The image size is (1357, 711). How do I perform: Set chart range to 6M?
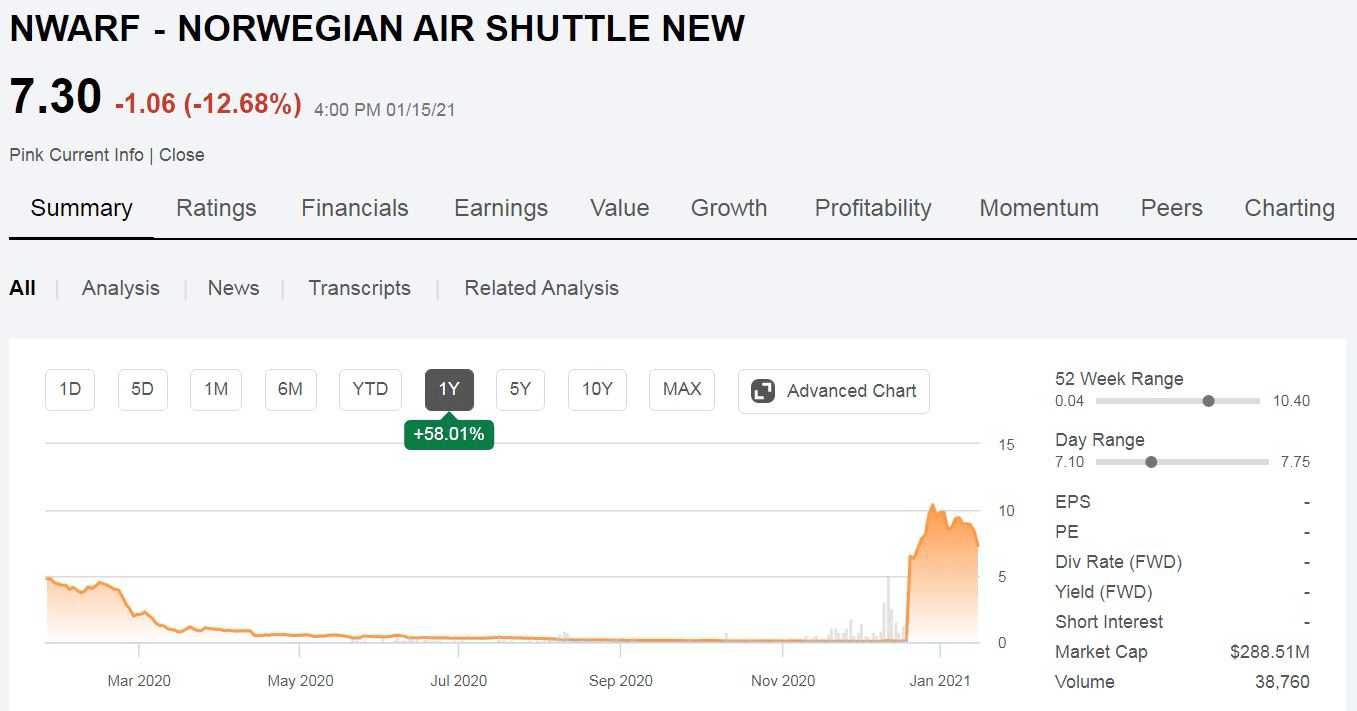point(290,390)
